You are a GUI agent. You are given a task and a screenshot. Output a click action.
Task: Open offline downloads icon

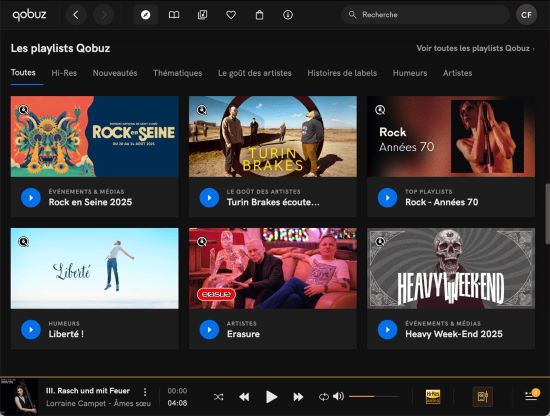[x=288, y=15]
